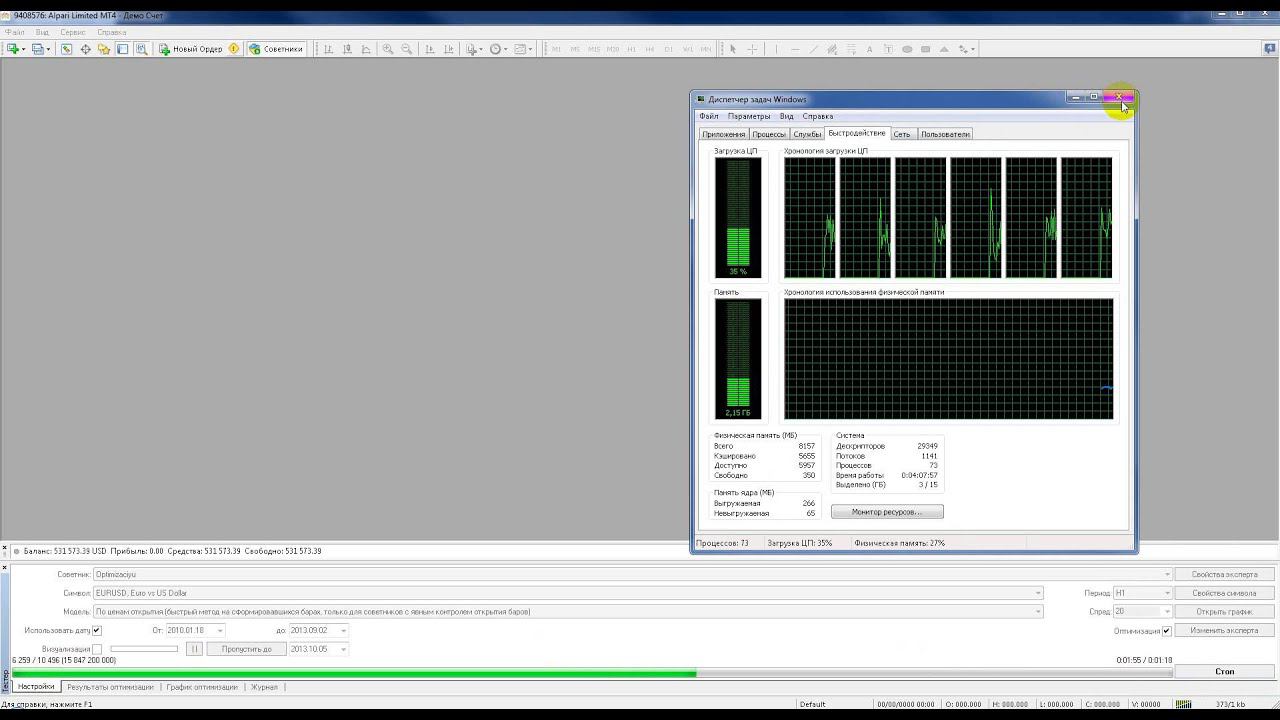The image size is (1280, 720).
Task: Open the Журнал tester tab
Action: [264, 687]
